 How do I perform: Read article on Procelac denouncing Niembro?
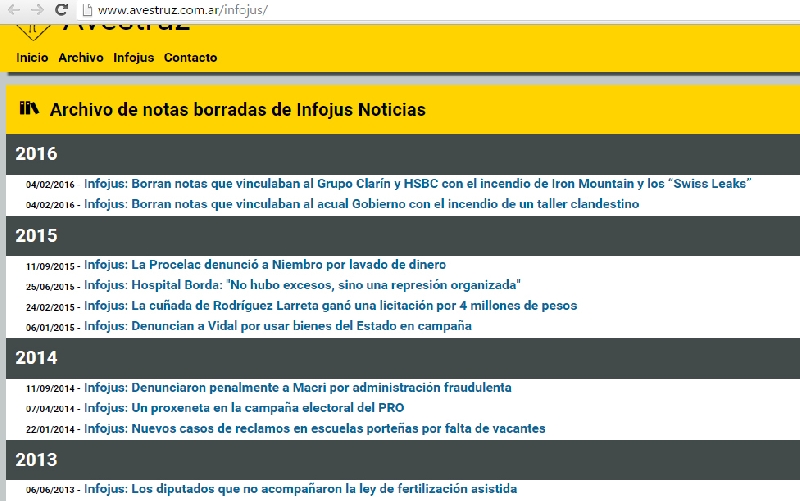[x=264, y=265]
